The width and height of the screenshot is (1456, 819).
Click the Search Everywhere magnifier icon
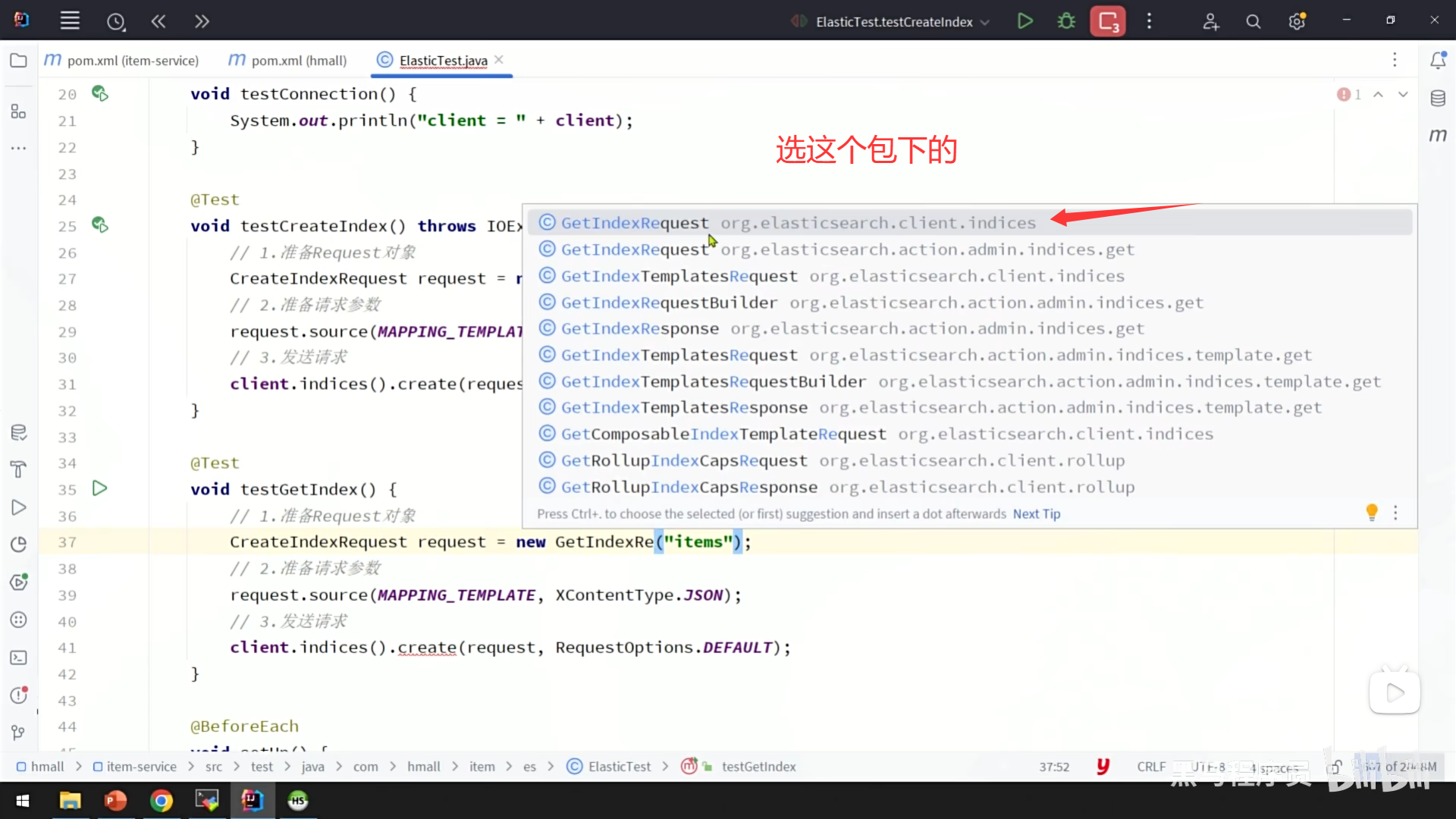tap(1253, 21)
